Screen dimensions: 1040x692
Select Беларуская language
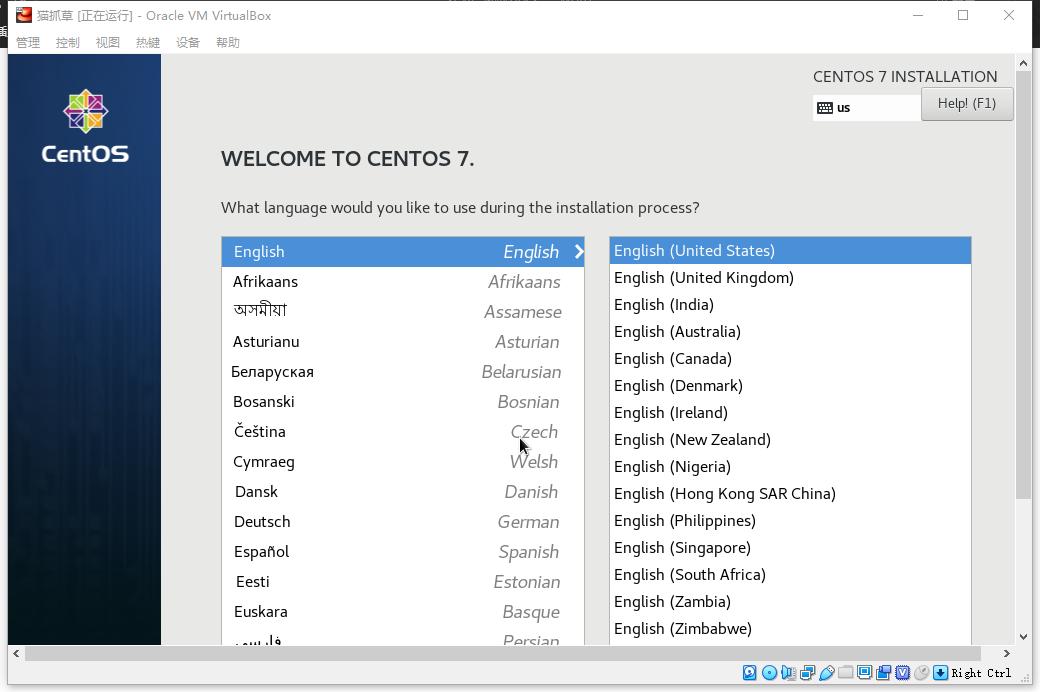403,372
